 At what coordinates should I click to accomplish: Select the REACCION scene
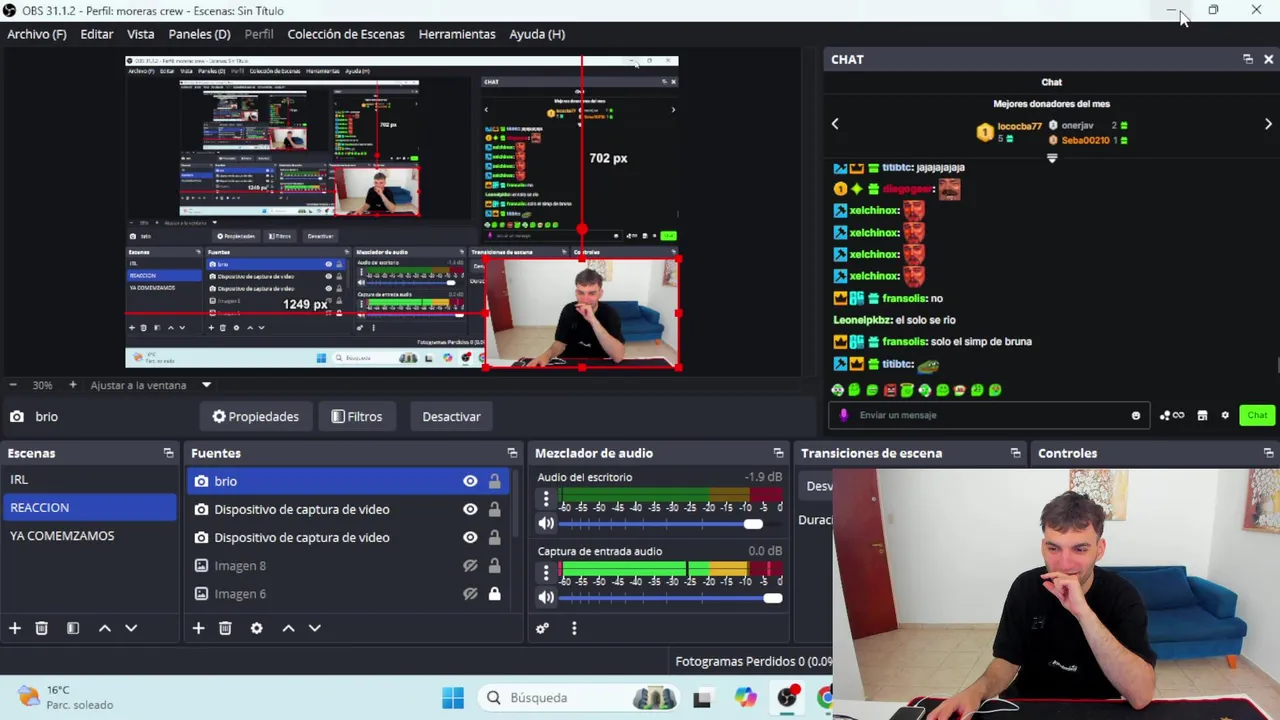tap(90, 508)
